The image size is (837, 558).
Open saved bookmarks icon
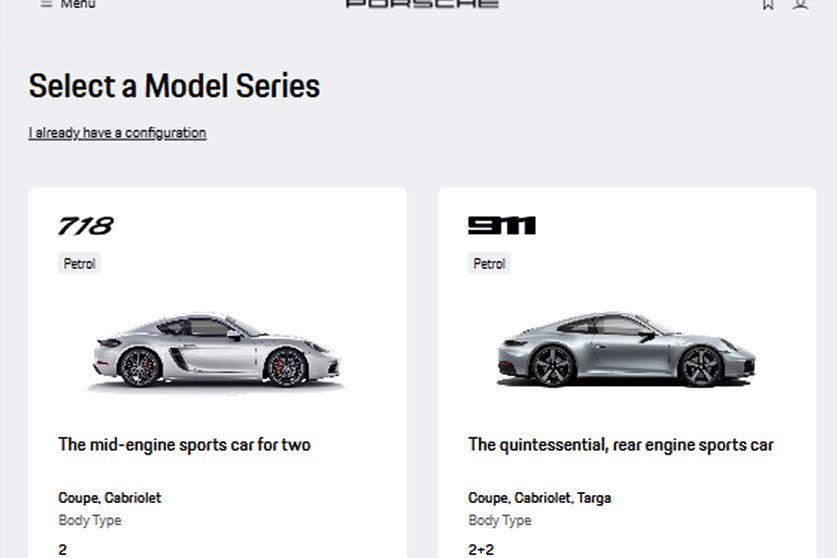768,4
